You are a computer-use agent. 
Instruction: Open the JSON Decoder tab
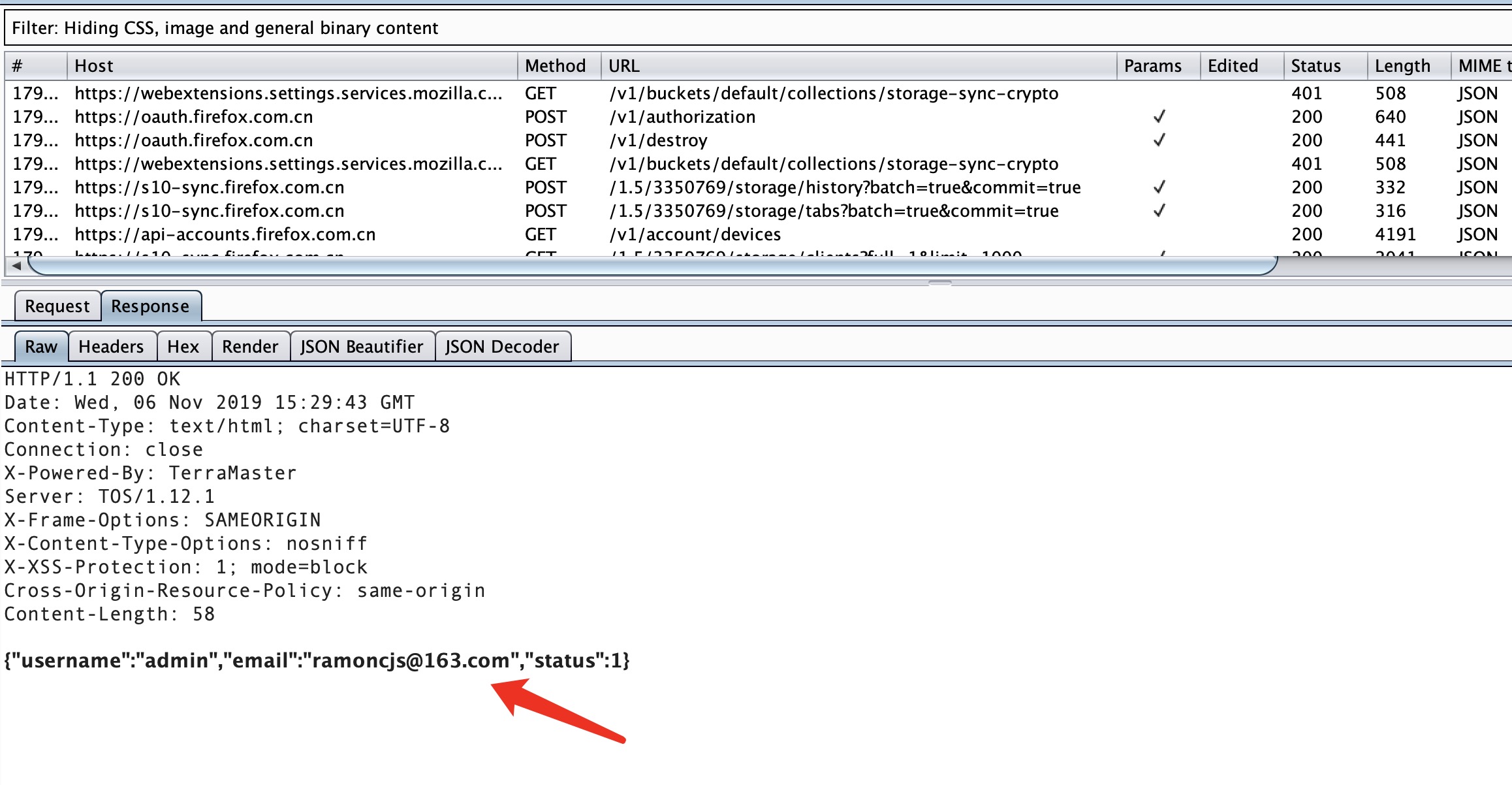tap(503, 347)
